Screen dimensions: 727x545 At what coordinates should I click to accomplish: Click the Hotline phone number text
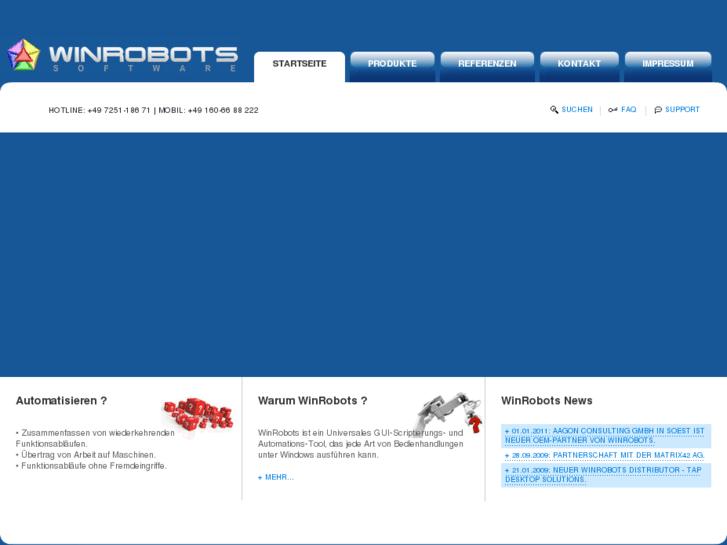(153, 110)
